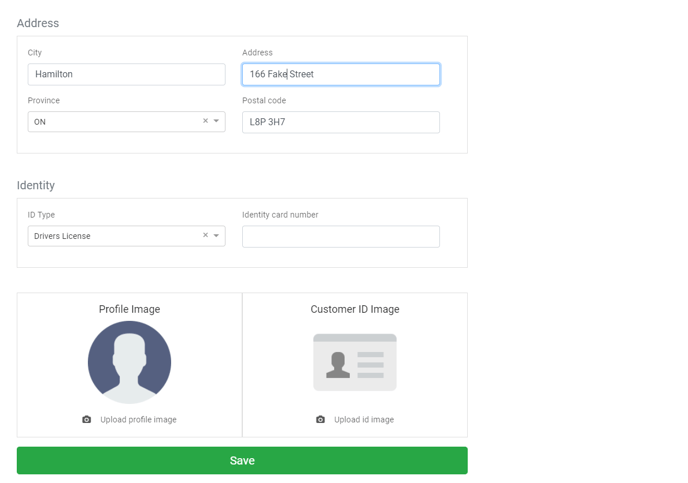Viewport: 688px width, 483px height.
Task: Clear the Province selection with the x icon
Action: click(206, 121)
